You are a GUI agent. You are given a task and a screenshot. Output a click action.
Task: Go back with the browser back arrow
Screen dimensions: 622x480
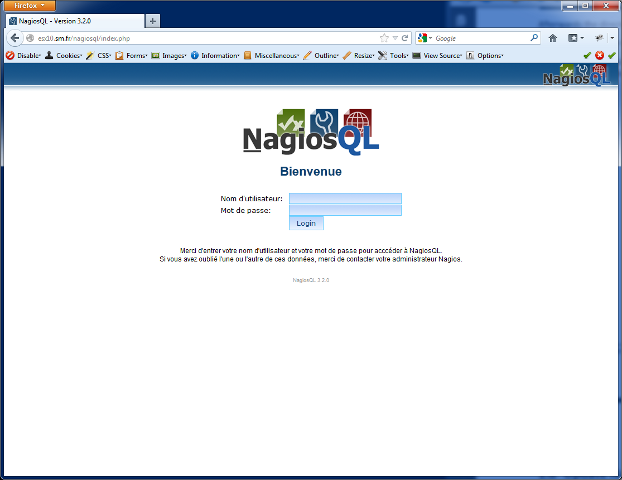point(15,38)
